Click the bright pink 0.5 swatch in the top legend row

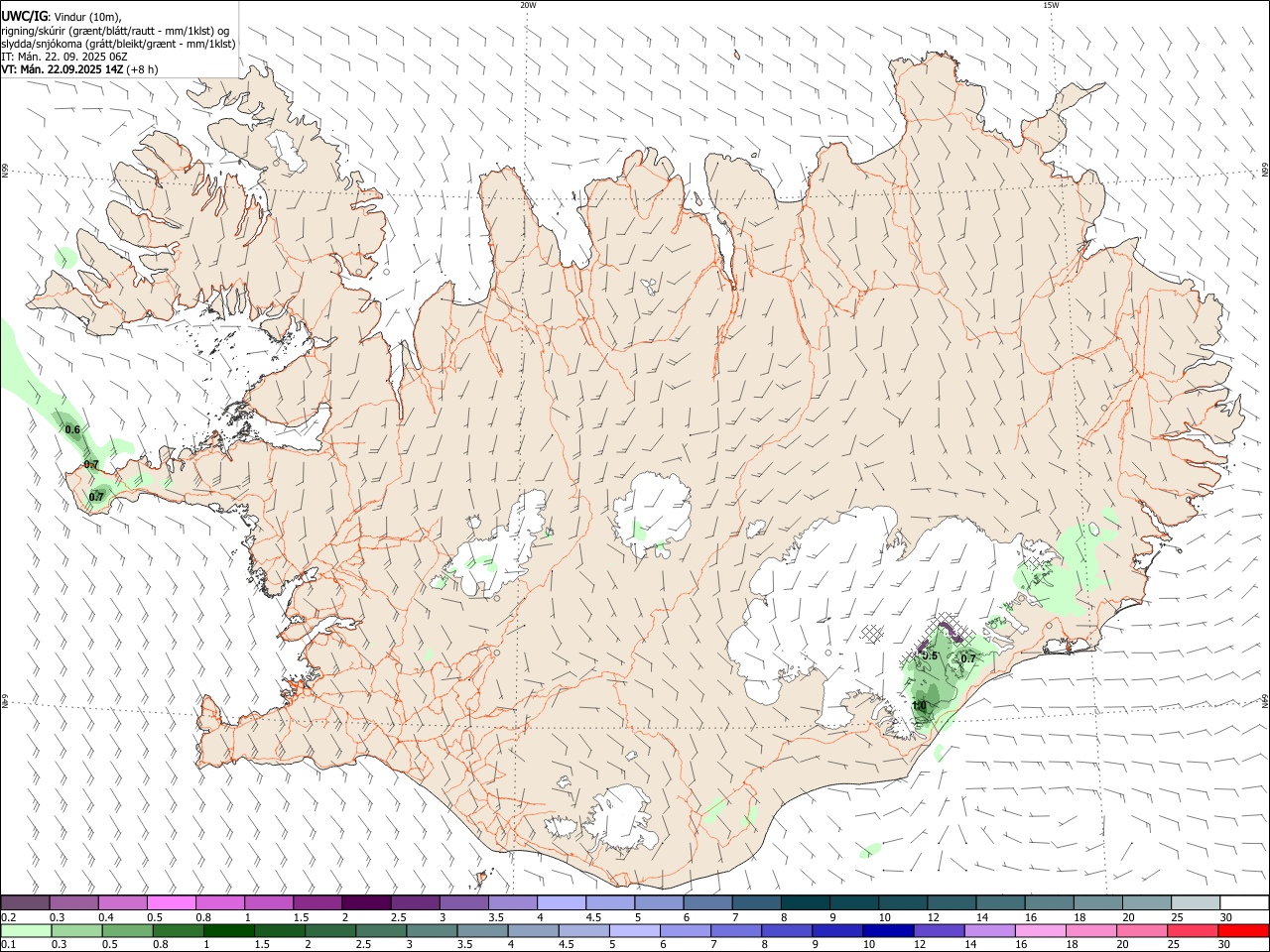171,902
